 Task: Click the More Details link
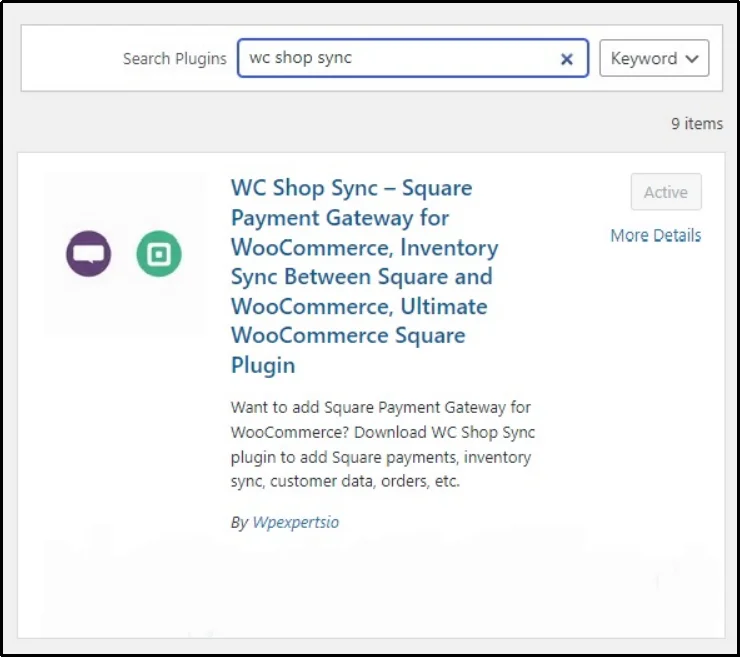[x=655, y=235]
